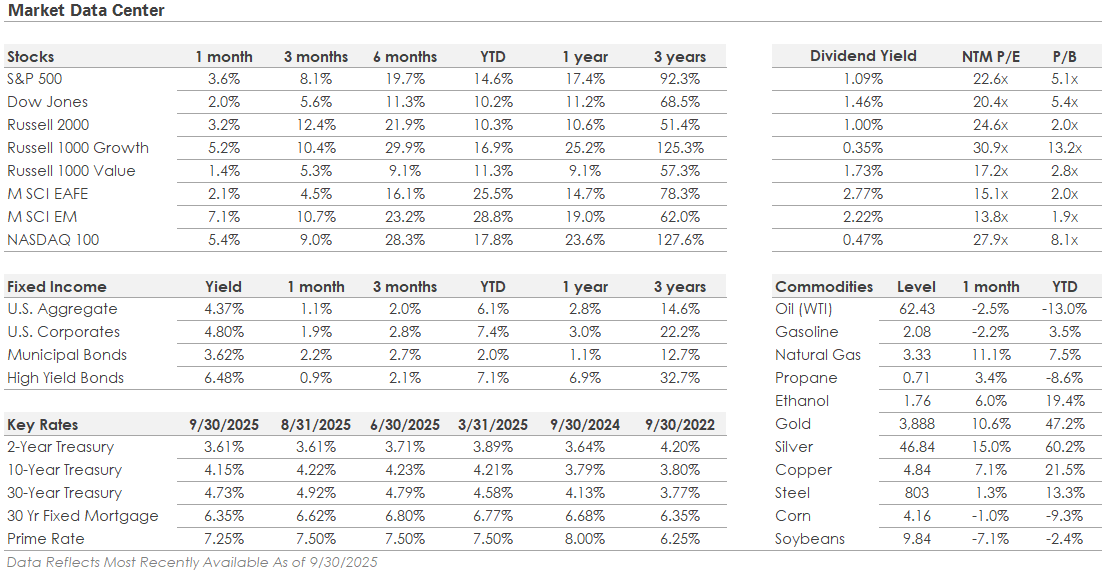The height and width of the screenshot is (574, 1109).
Task: Click the Commodities section header
Action: [824, 286]
